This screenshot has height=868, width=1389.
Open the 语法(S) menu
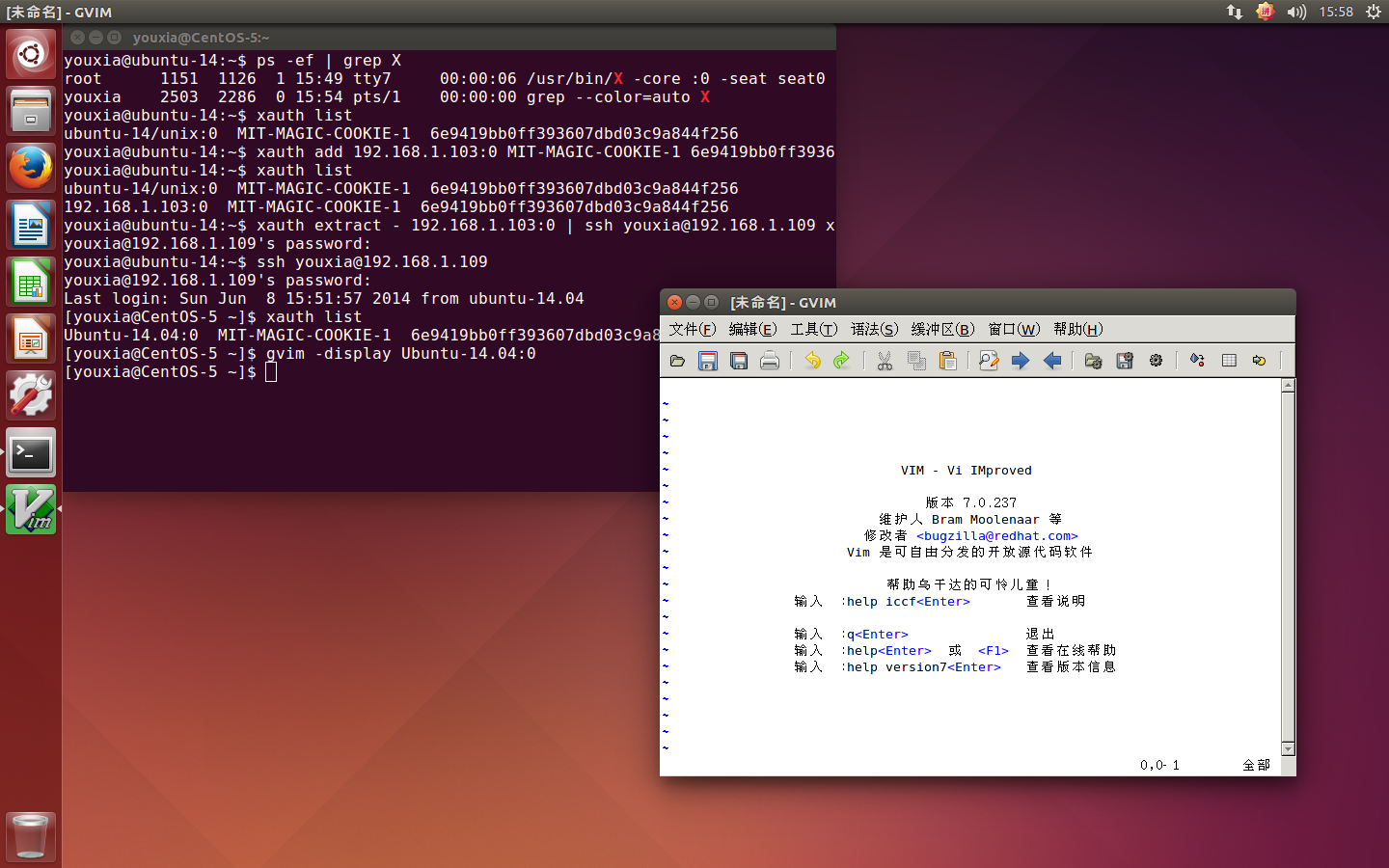[874, 329]
